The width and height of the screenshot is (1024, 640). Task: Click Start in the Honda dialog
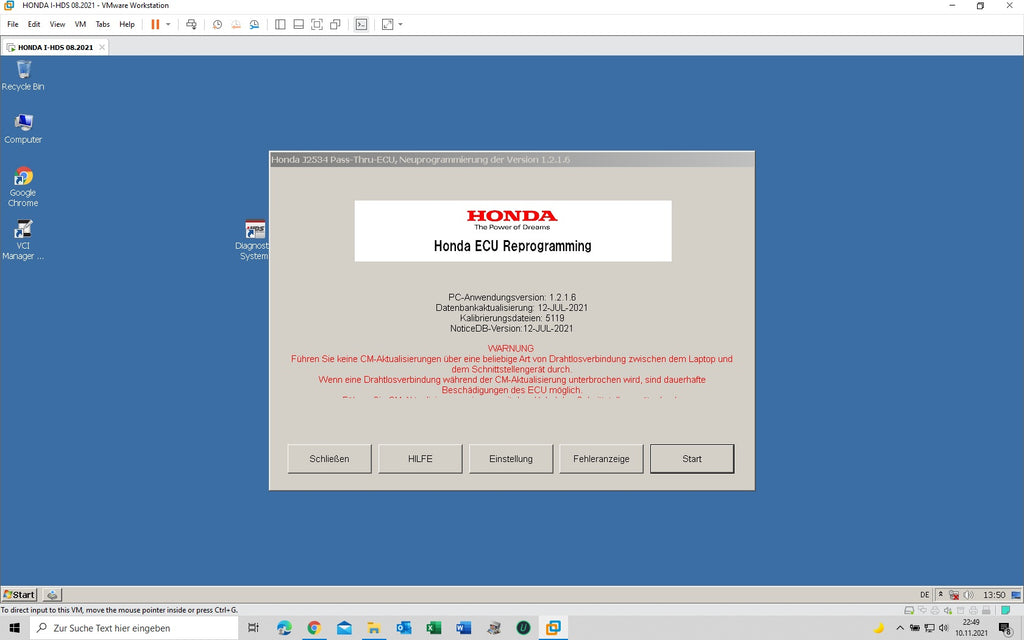(x=692, y=458)
